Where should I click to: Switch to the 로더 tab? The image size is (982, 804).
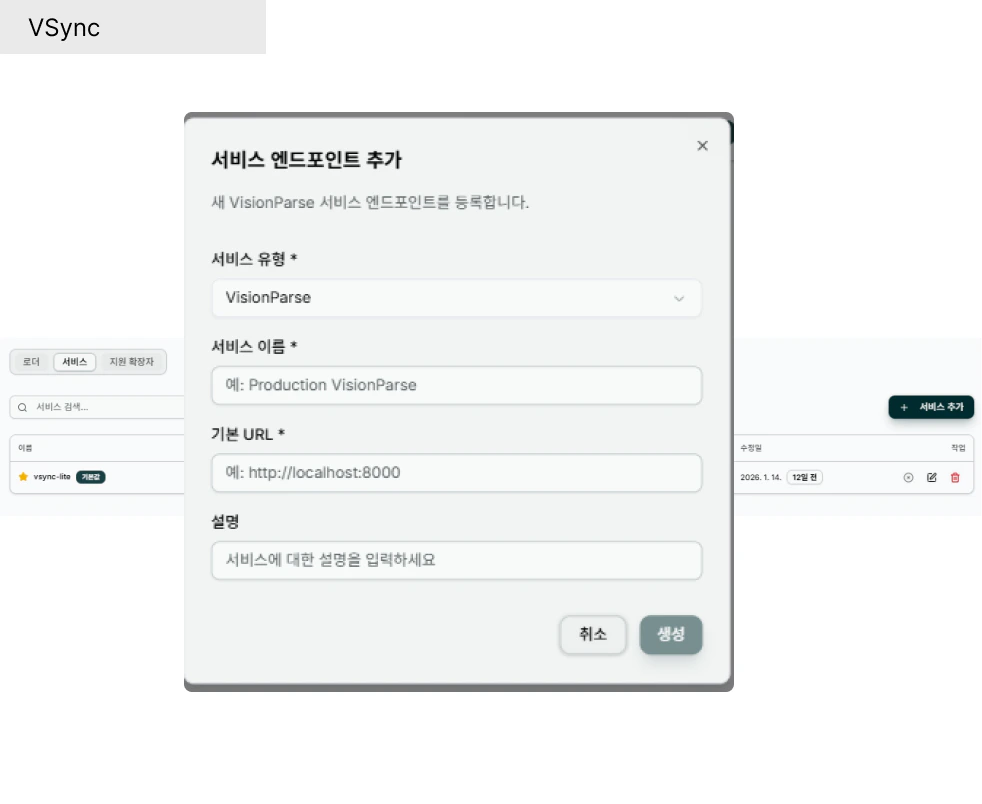click(x=31, y=362)
